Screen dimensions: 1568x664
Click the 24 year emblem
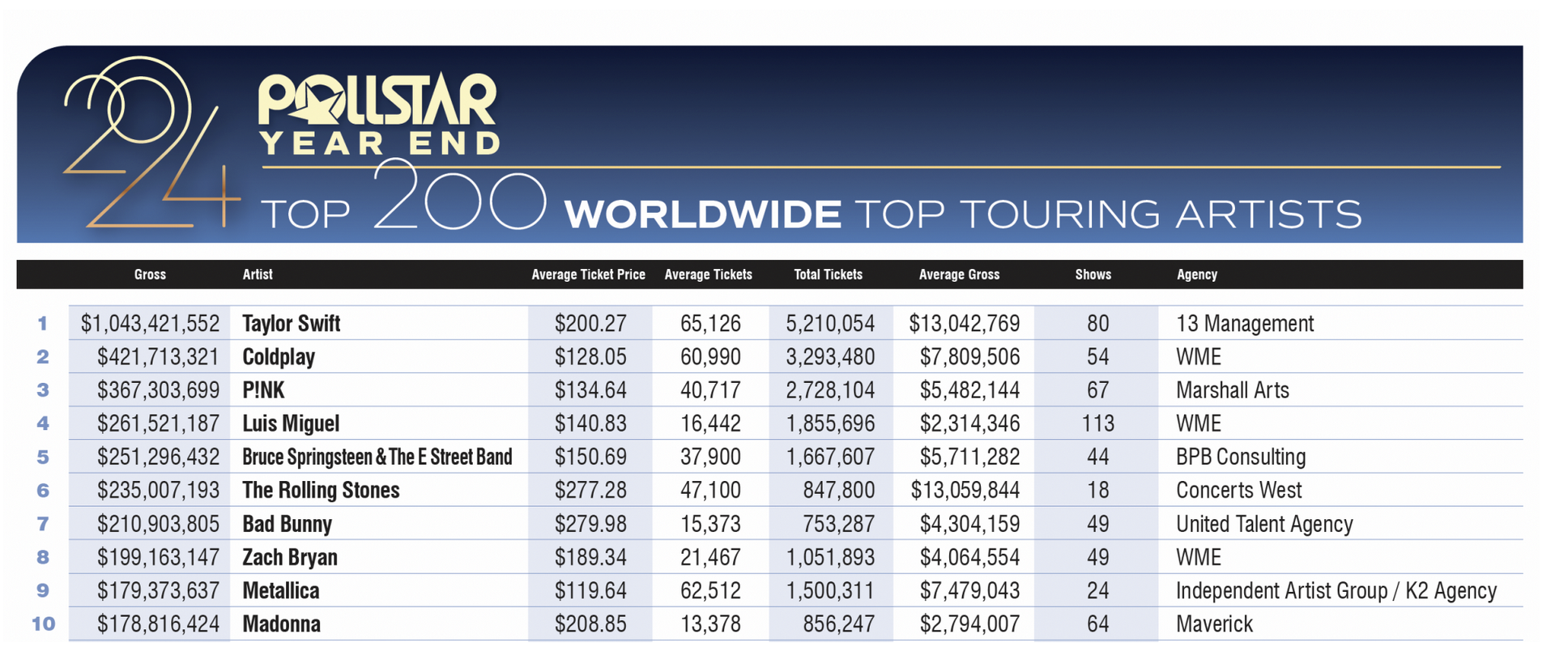151,143
